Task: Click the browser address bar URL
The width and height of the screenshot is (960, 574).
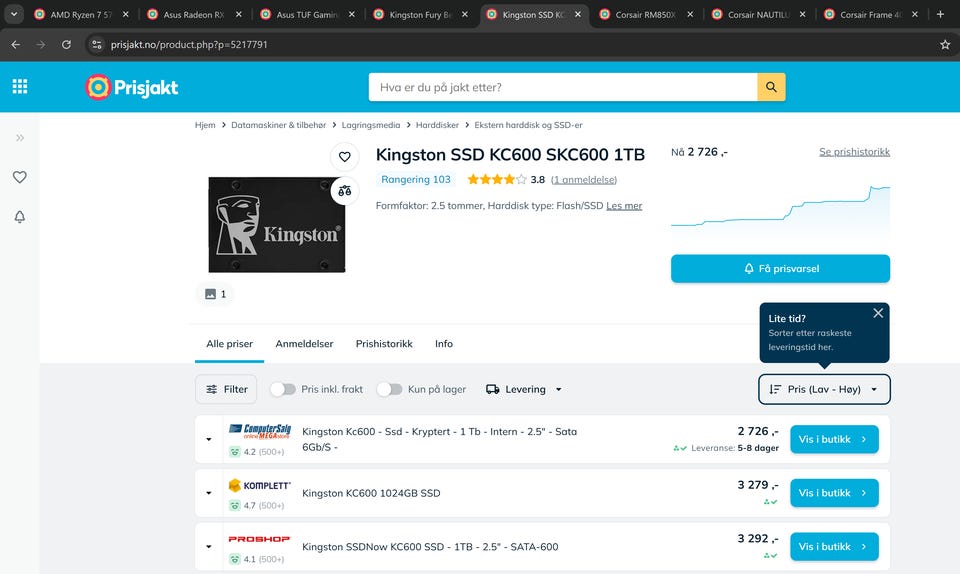Action: tap(189, 45)
